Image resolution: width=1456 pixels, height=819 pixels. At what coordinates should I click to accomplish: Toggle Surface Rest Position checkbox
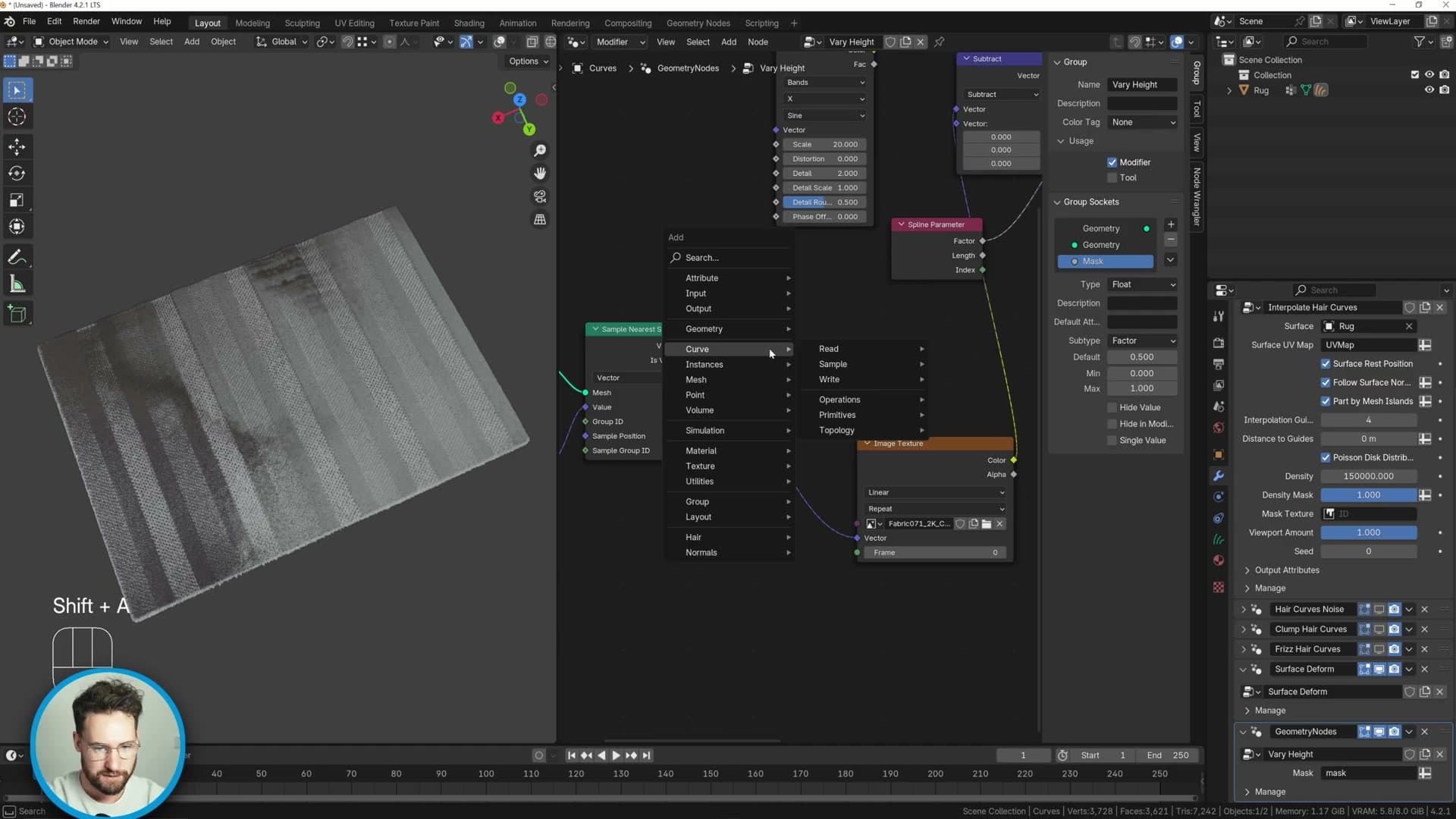[1326, 364]
